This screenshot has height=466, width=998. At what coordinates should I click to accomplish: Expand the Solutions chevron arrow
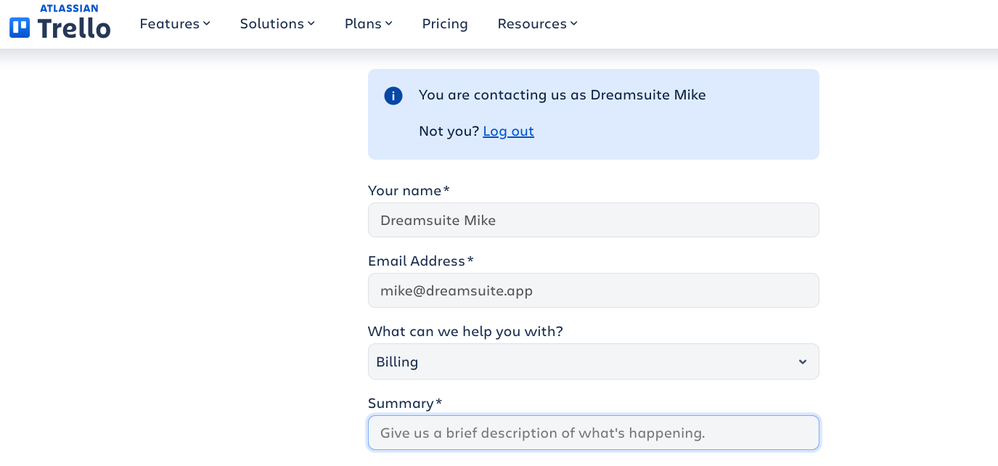coord(311,24)
